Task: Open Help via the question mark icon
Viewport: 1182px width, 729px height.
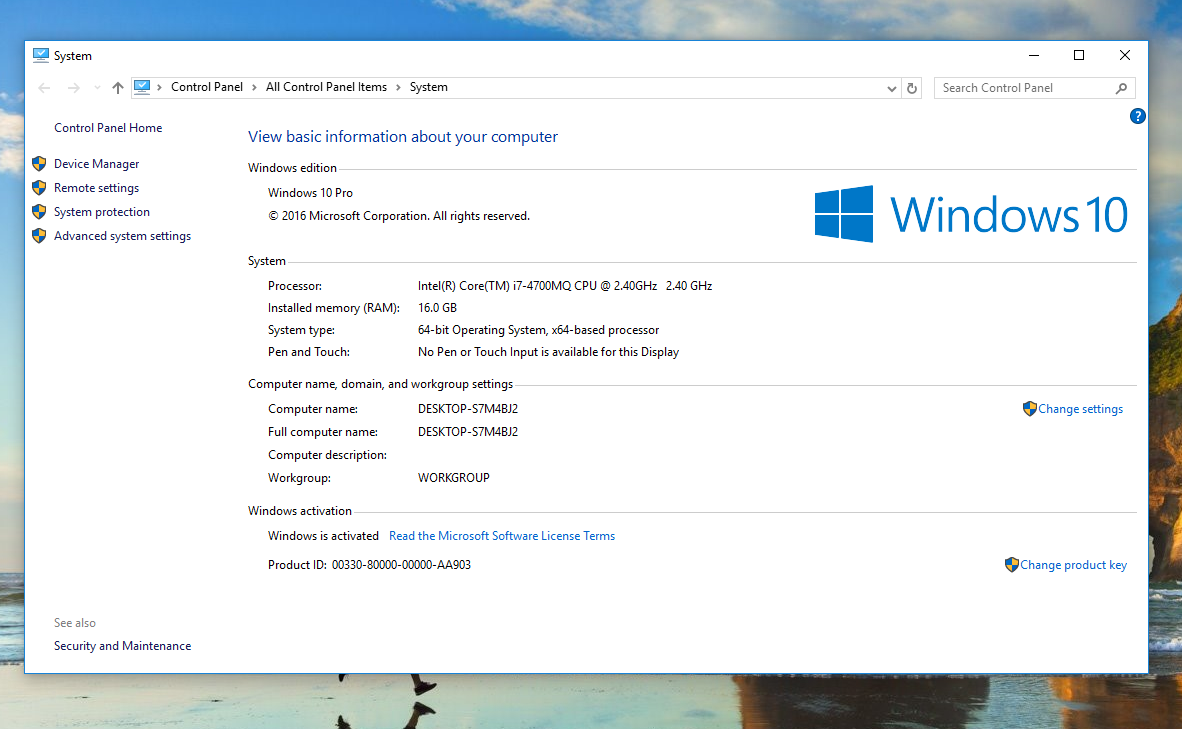Action: [x=1138, y=116]
